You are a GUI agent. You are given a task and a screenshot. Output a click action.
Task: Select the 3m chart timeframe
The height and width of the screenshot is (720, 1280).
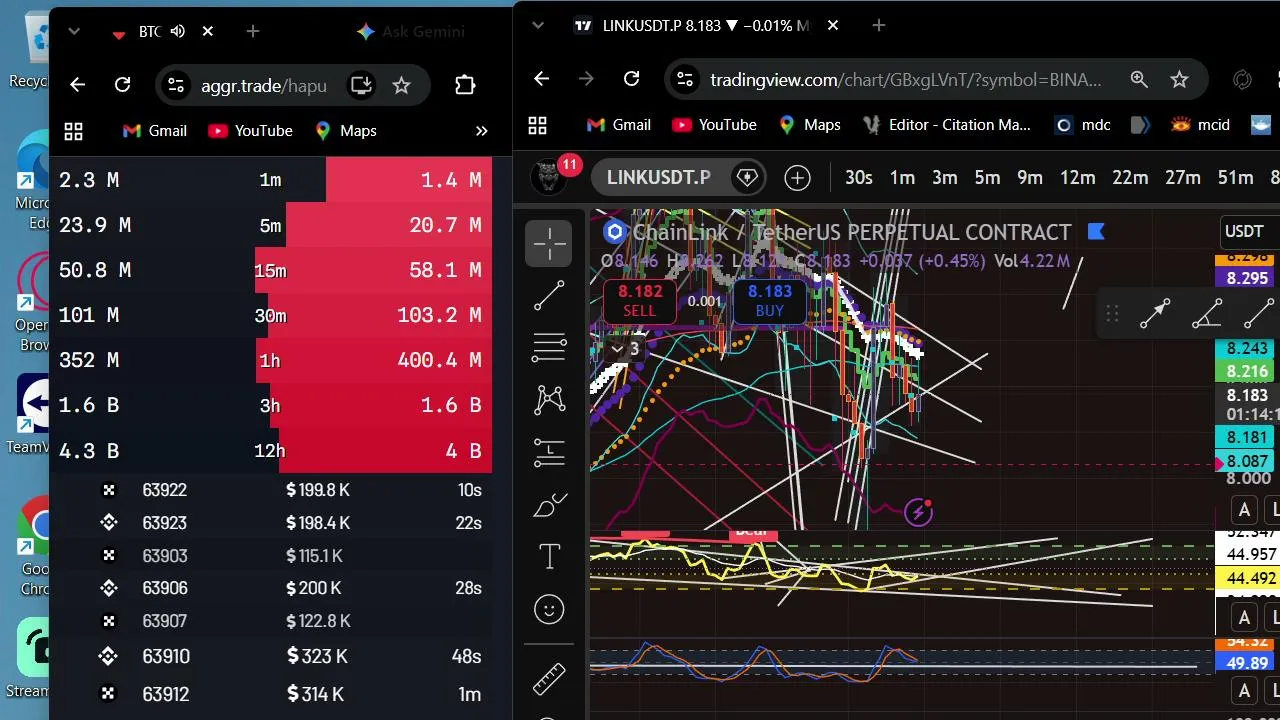pos(945,178)
